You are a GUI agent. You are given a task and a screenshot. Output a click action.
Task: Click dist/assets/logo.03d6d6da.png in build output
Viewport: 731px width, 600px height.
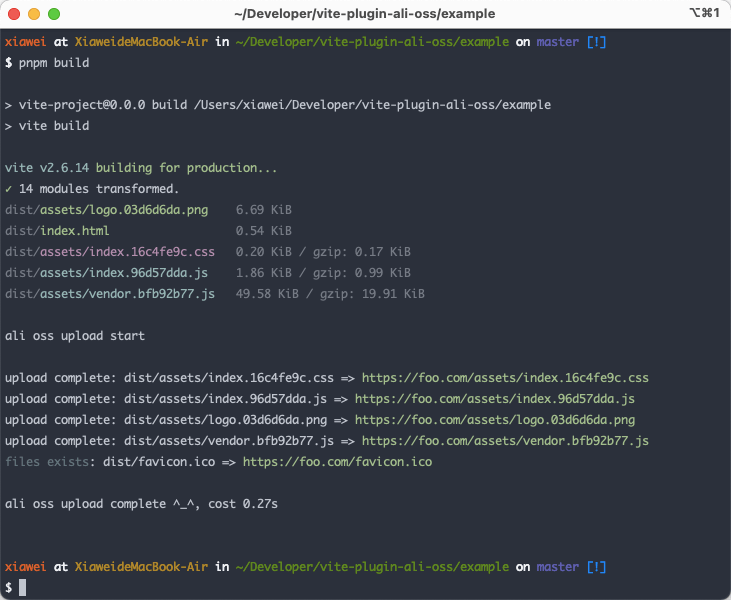[x=106, y=210]
